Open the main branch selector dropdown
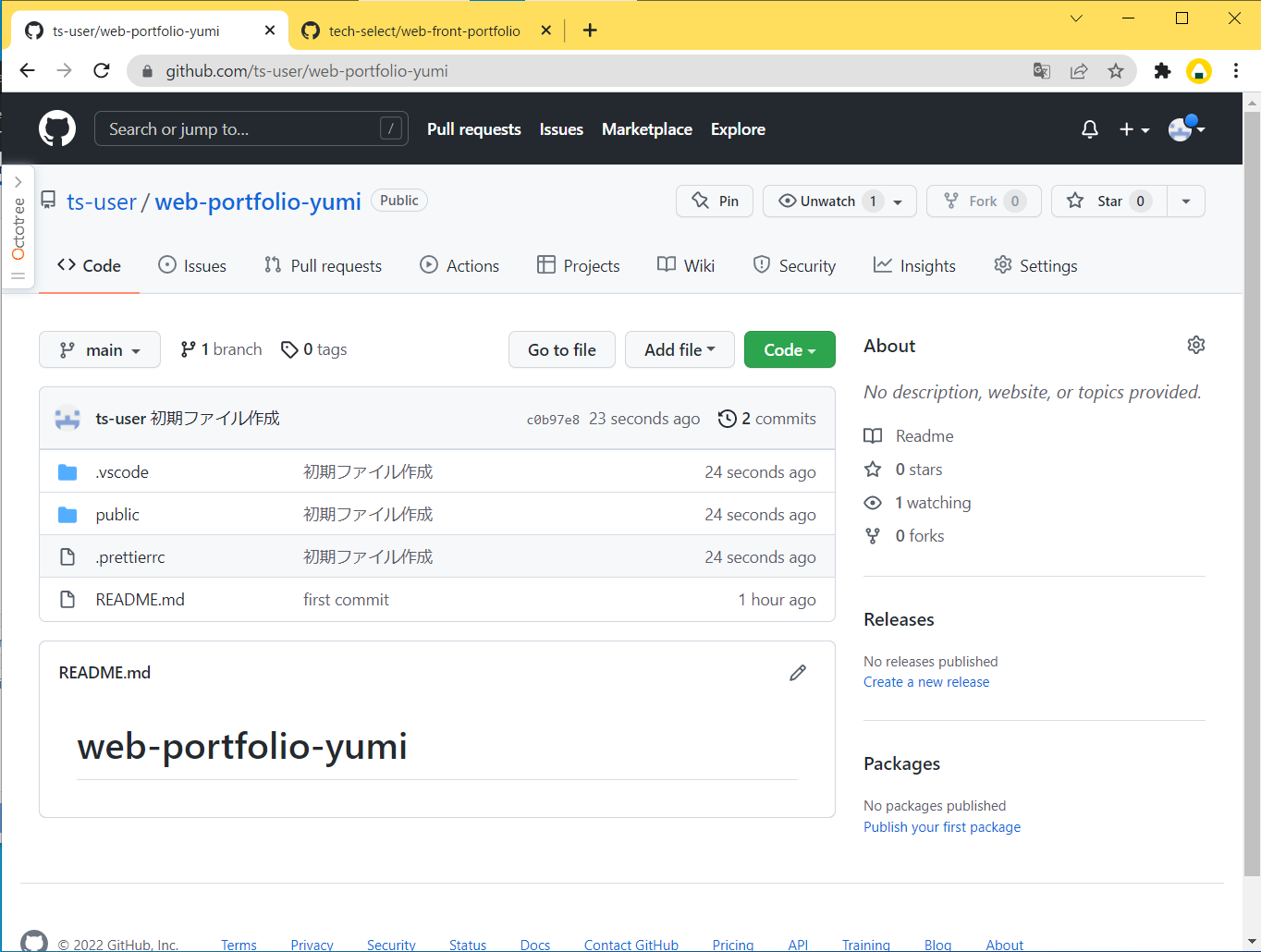 pos(100,349)
